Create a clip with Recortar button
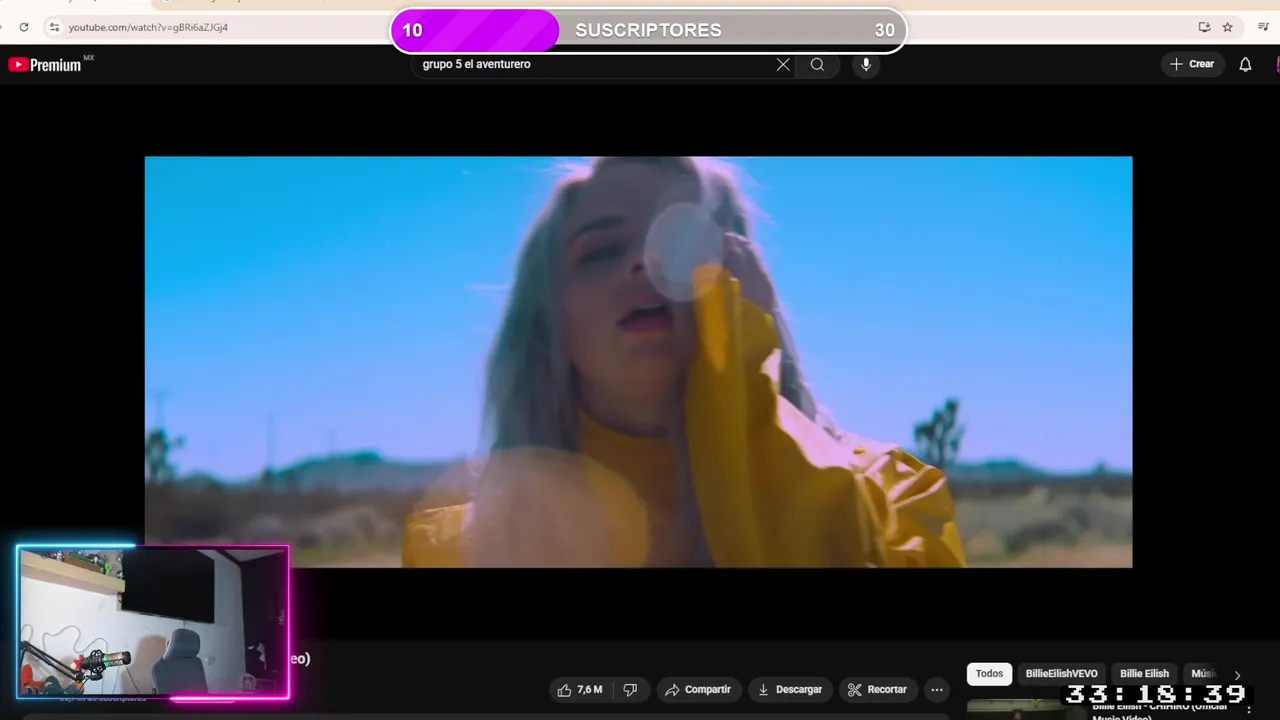This screenshot has width=1280, height=720. pos(877,690)
